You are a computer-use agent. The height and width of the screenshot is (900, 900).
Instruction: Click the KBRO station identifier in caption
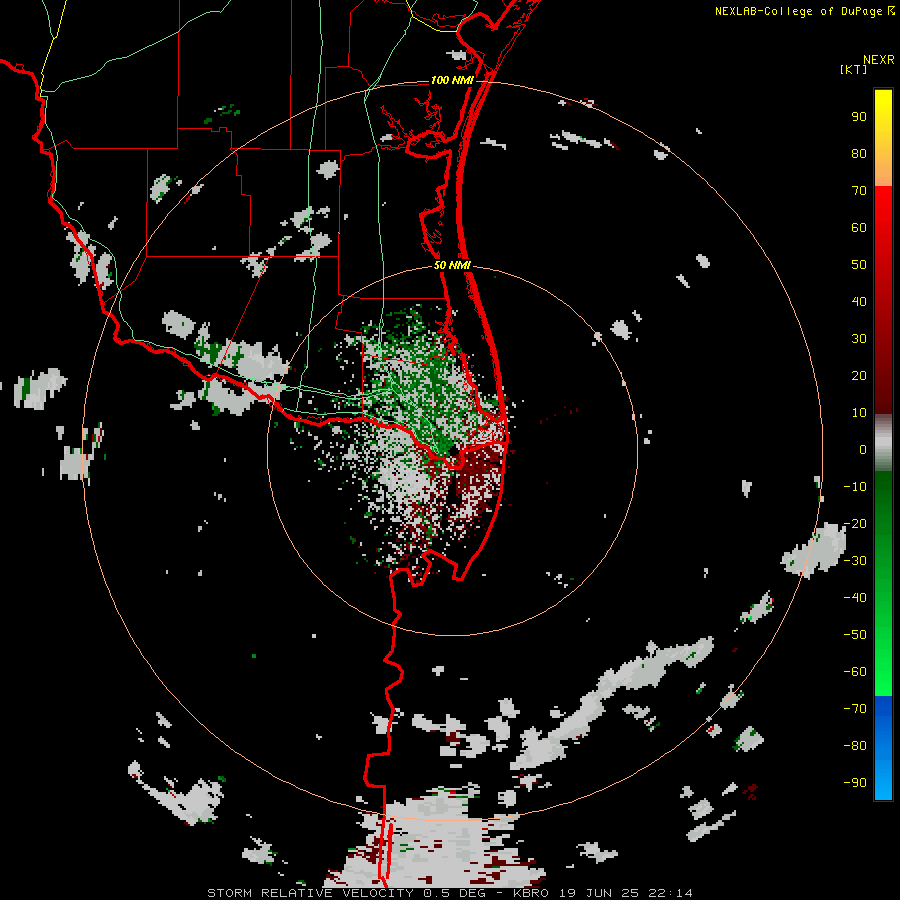pyautogui.click(x=531, y=893)
